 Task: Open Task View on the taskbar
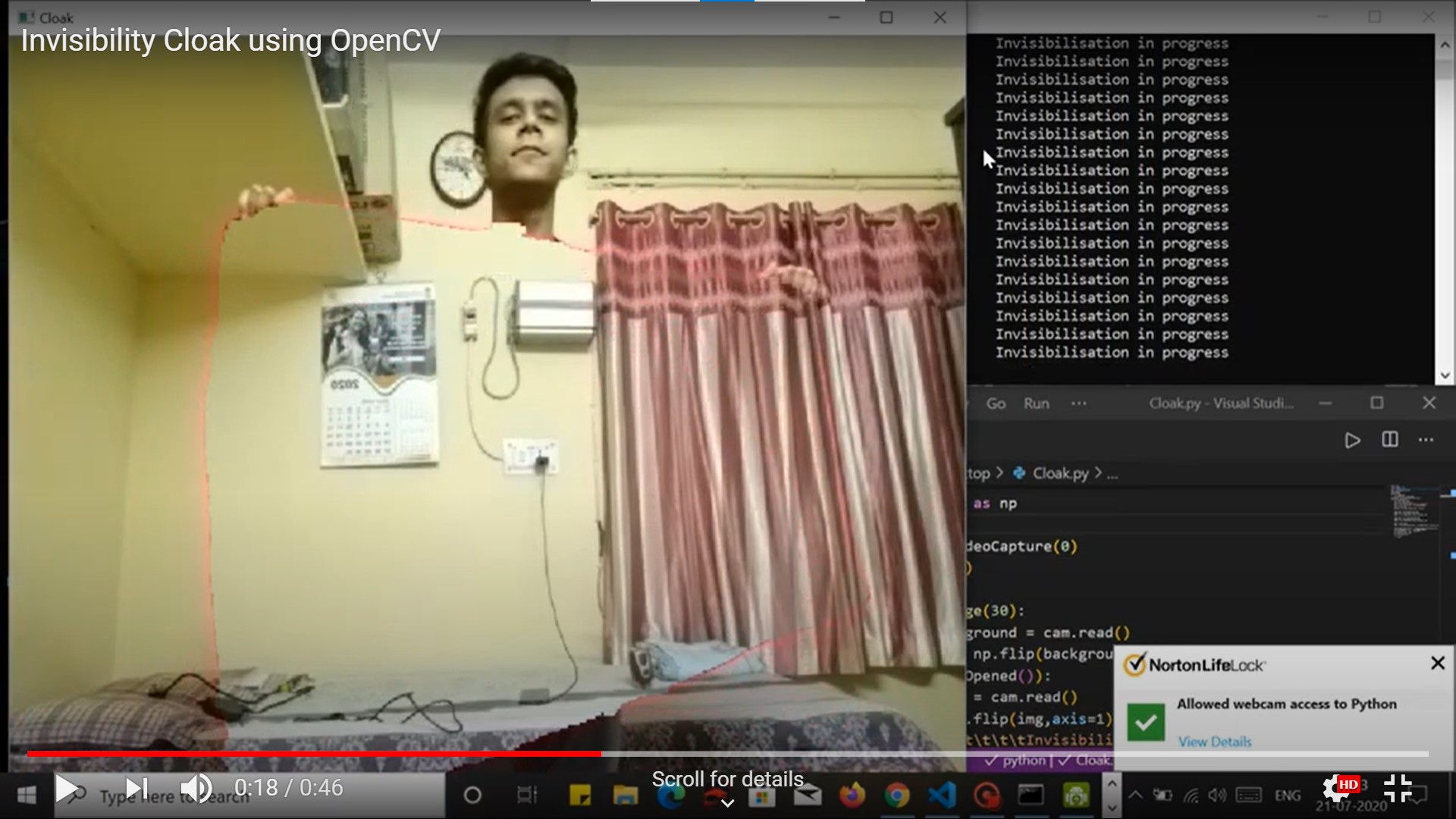[526, 795]
